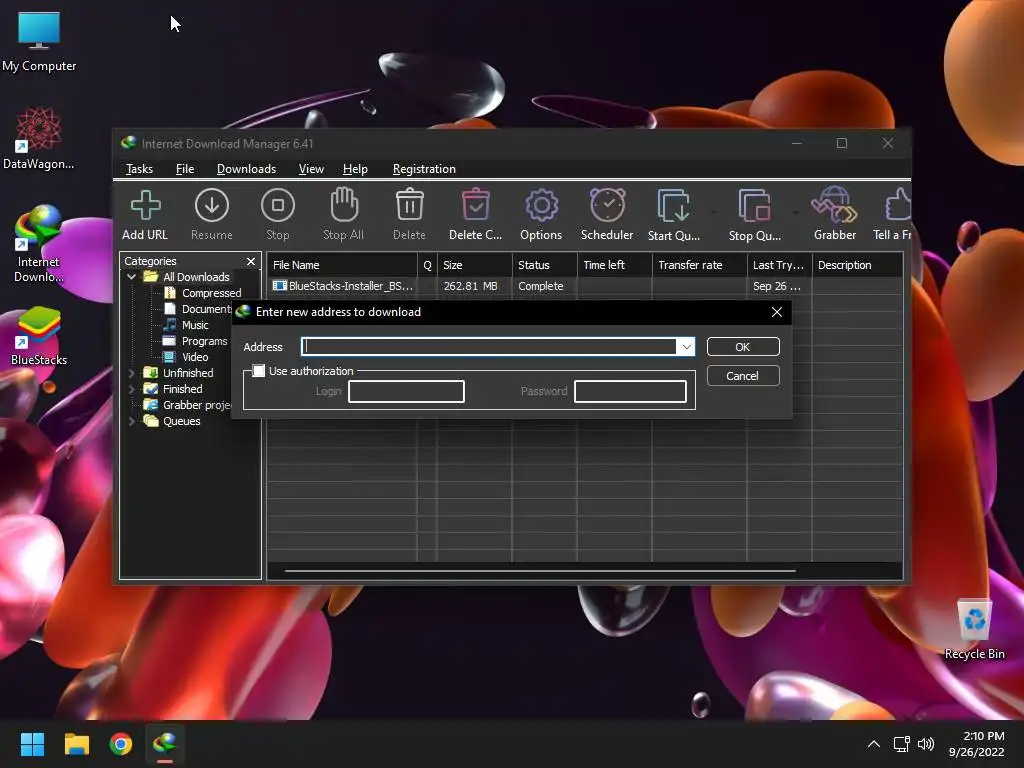Open the View menu
The image size is (1024, 768).
coord(311,168)
